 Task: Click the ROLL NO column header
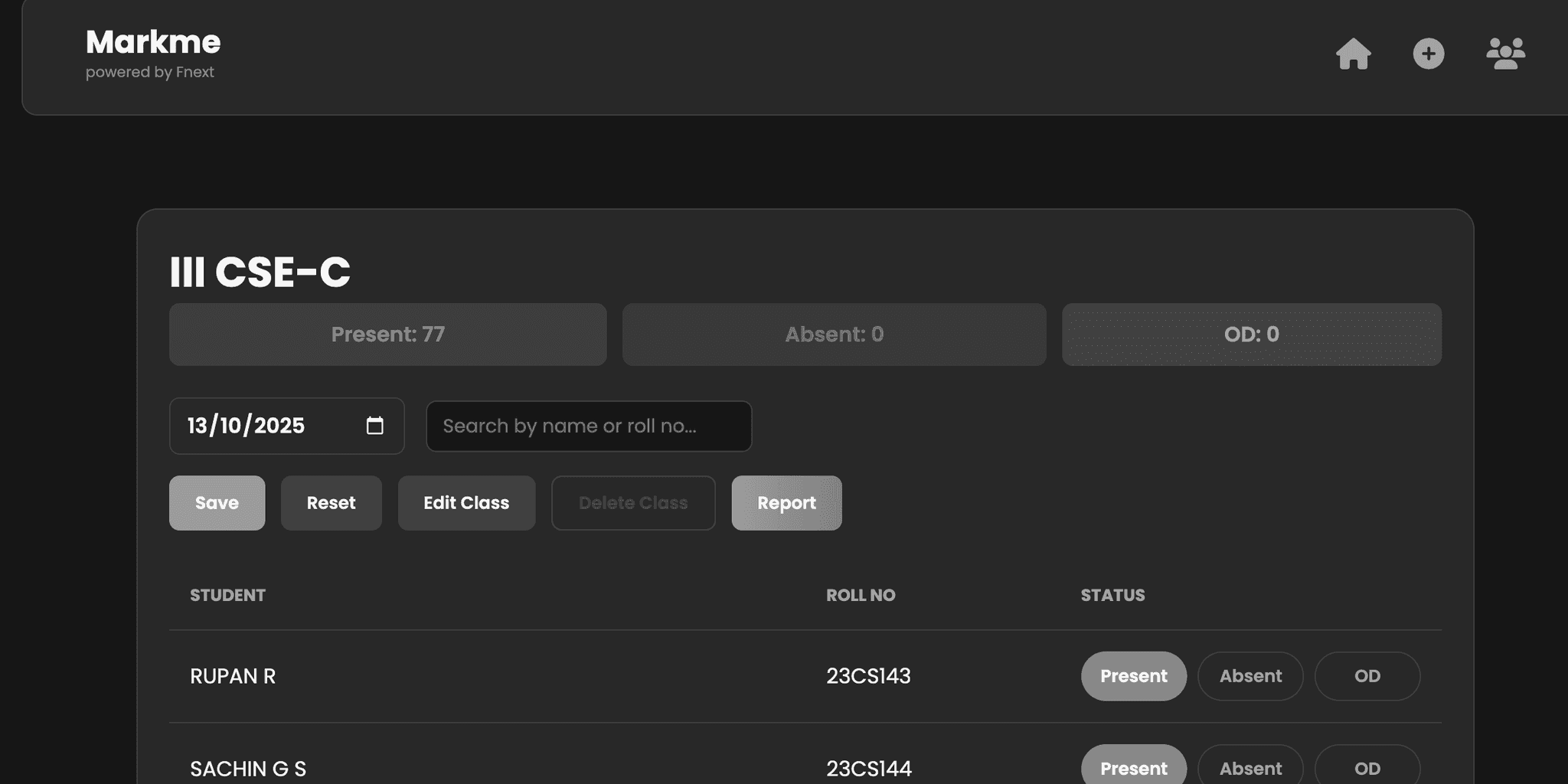[861, 595]
